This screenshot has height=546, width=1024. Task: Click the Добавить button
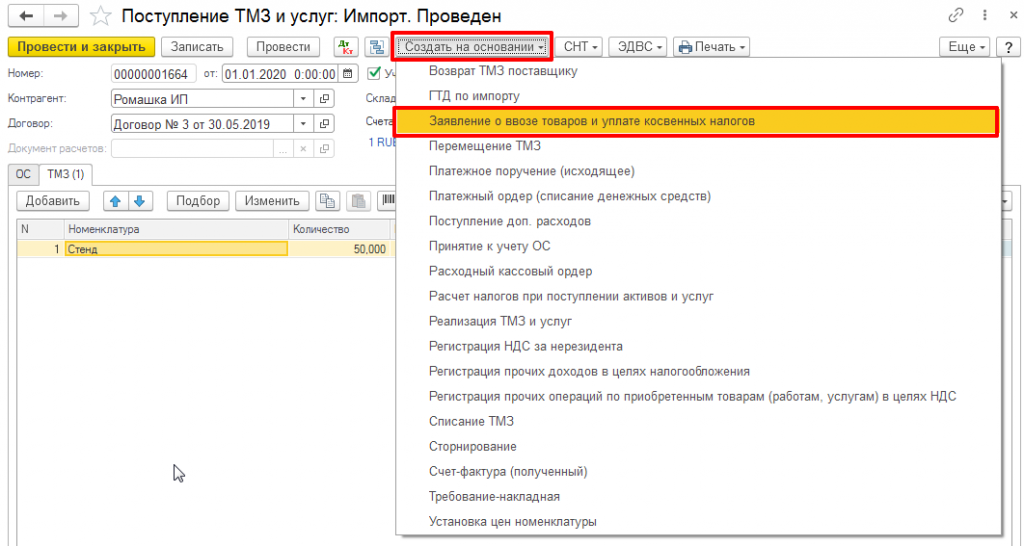coord(53,201)
